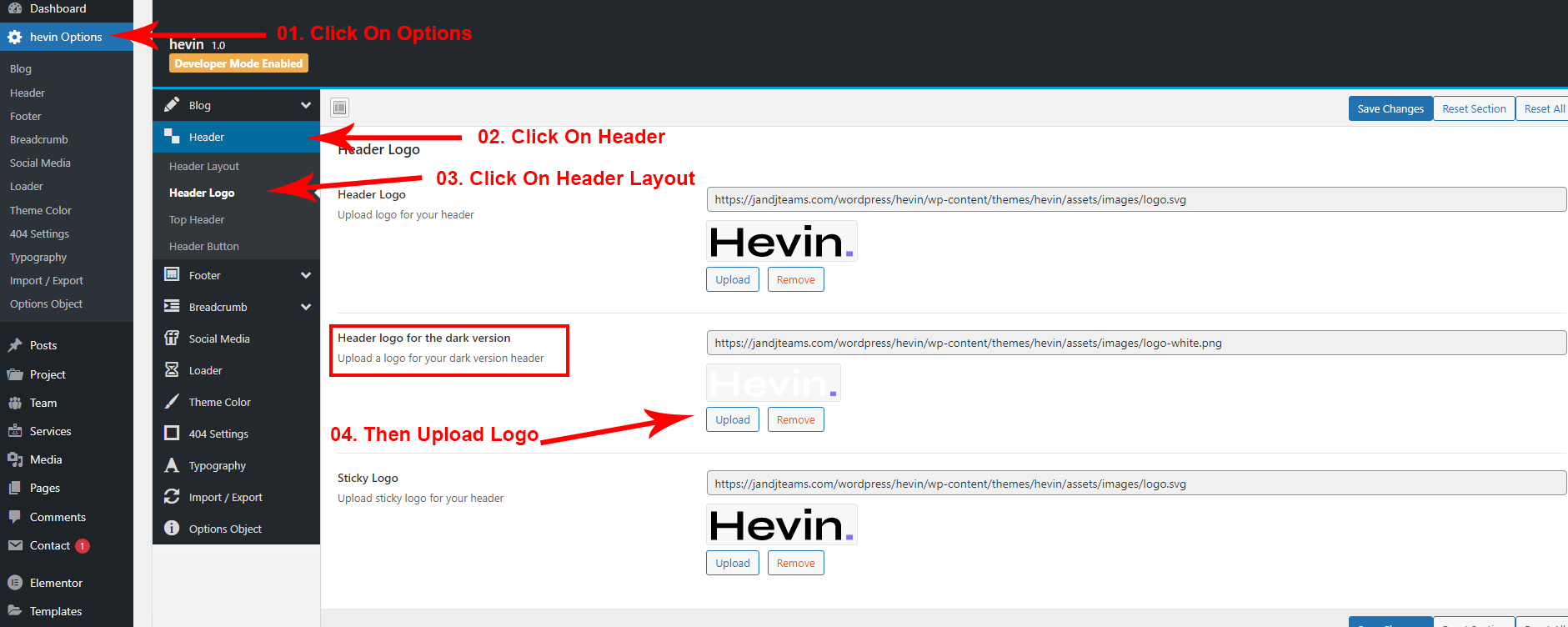Click the Elementor icon in sidebar
Viewport: 1568px width, 627px height.
point(15,583)
